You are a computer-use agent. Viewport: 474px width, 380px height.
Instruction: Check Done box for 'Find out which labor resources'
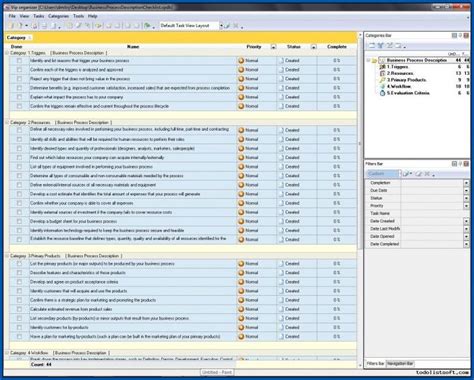tap(19, 158)
